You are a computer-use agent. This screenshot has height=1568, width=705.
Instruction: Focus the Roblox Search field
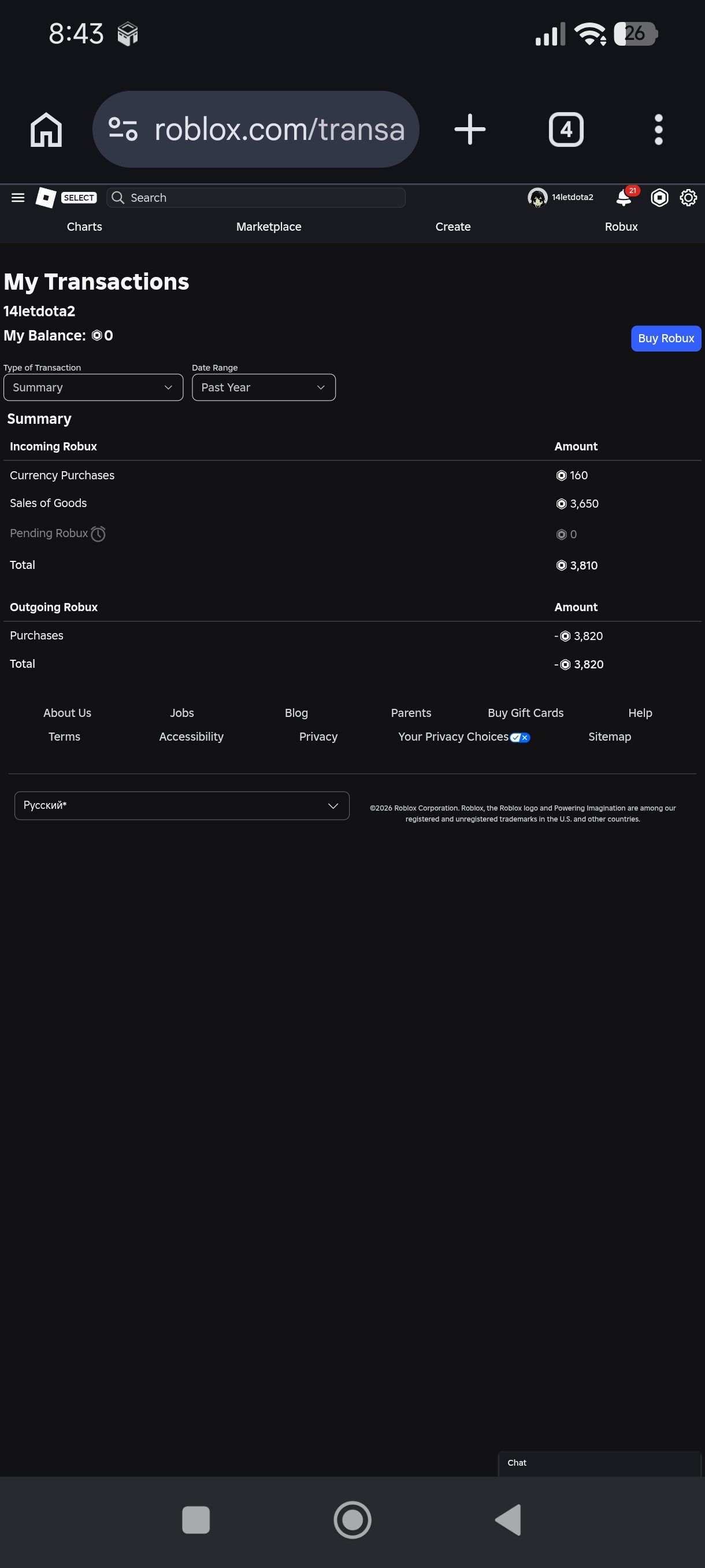click(256, 197)
